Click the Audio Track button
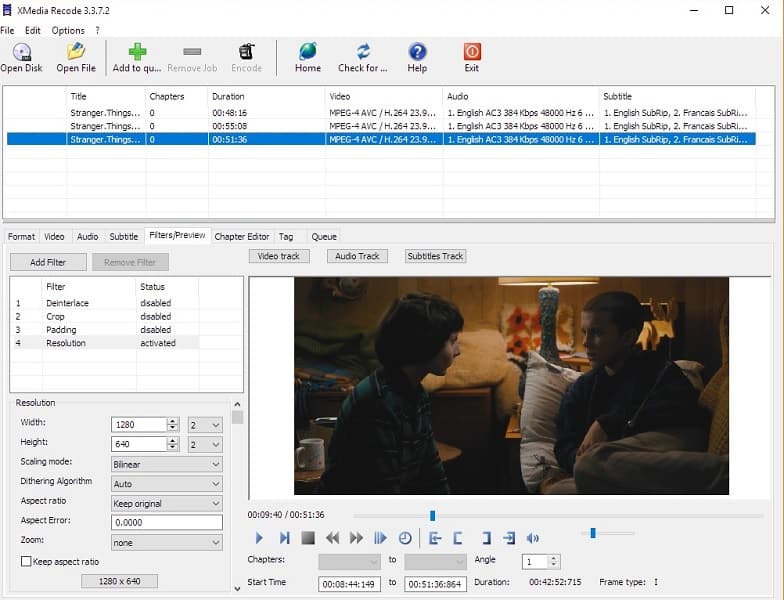This screenshot has width=784, height=600. pyautogui.click(x=357, y=256)
